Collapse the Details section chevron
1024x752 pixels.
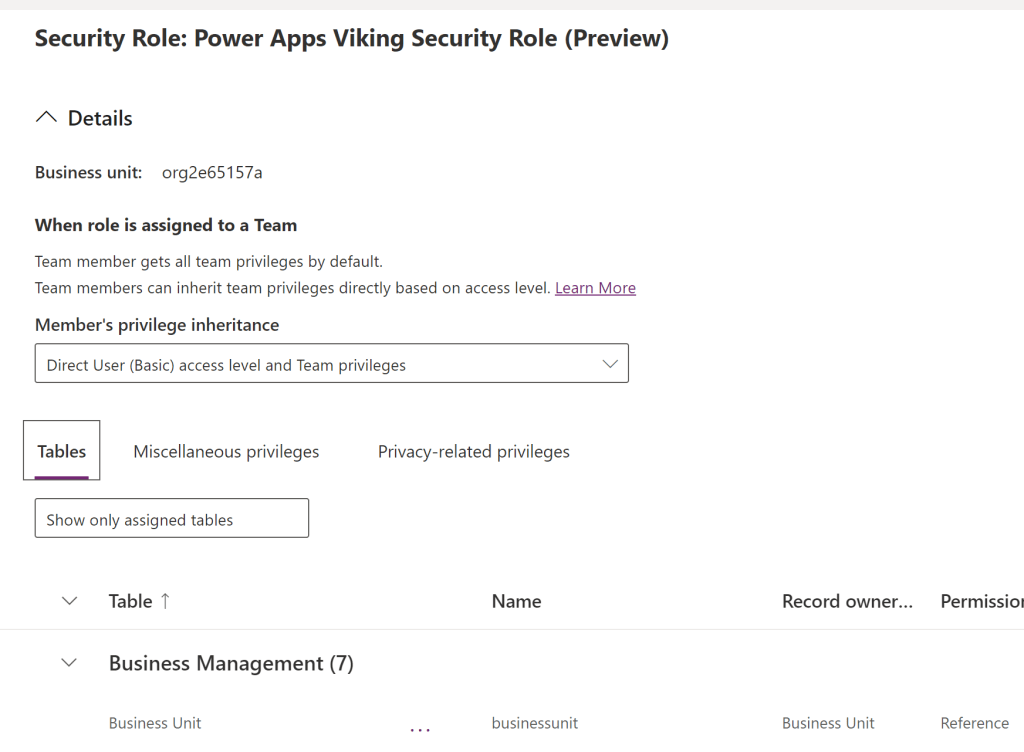click(x=46, y=118)
